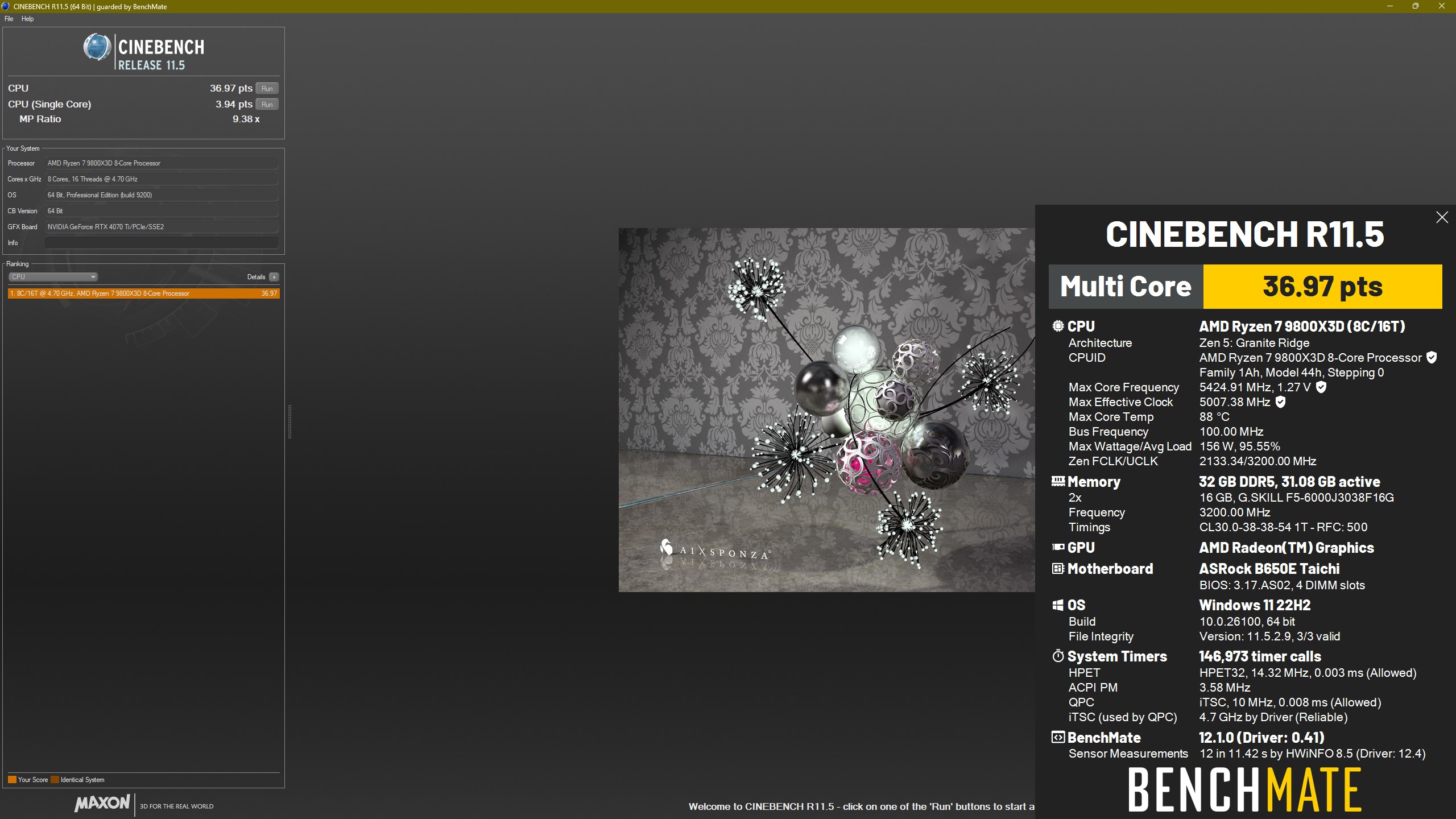This screenshot has width=1456, height=819.
Task: Click the MP Ratio 9.38 x value
Action: (246, 119)
